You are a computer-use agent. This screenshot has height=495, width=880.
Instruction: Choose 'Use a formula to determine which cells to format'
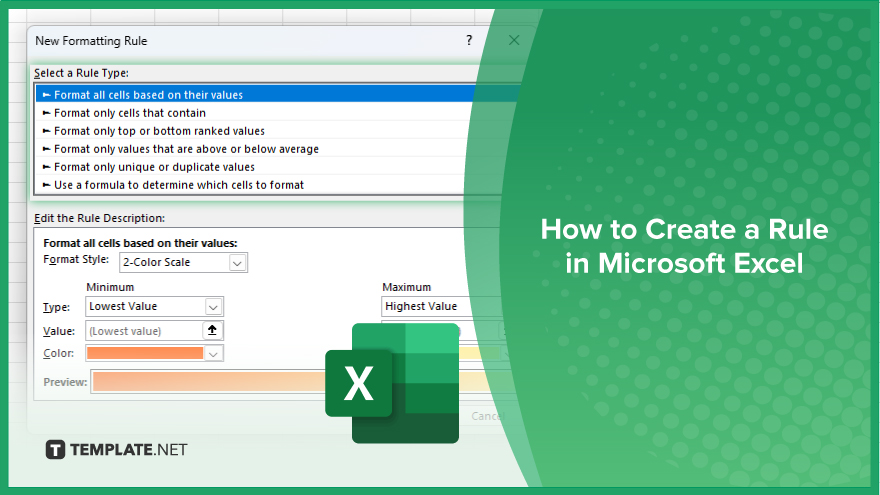278,185
